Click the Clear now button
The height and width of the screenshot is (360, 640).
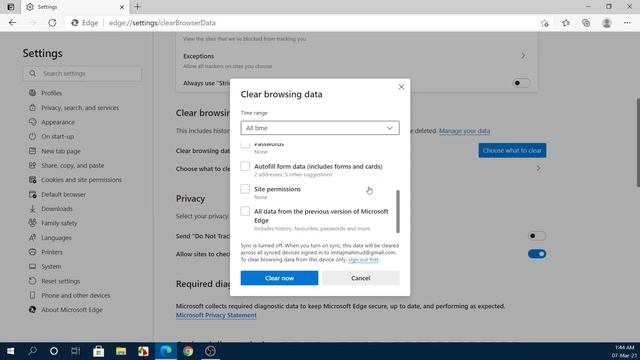(279, 278)
